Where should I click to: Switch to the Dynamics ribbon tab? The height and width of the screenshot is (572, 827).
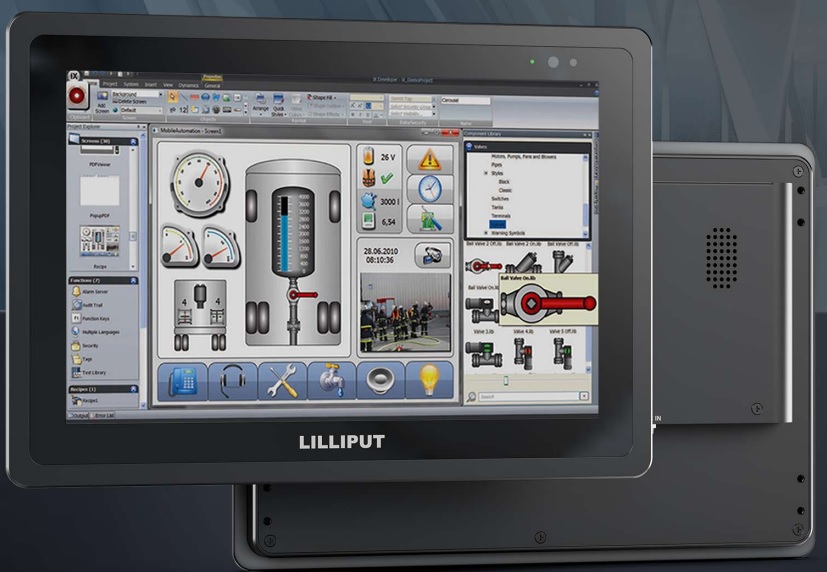[x=188, y=85]
